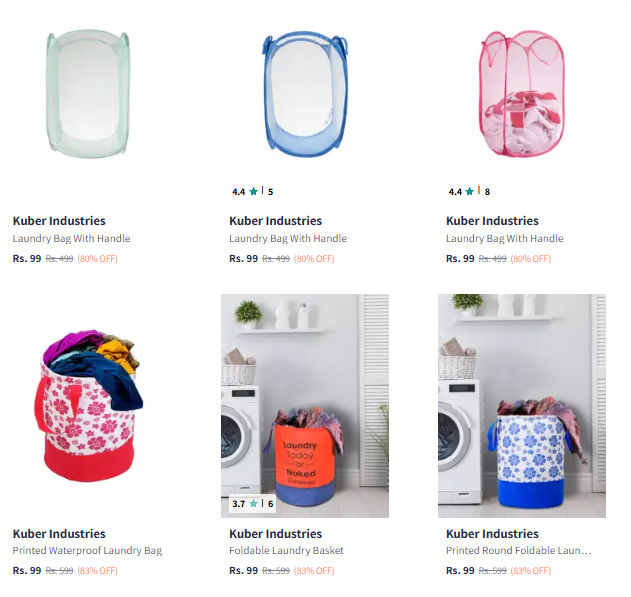The width and height of the screenshot is (631, 597).
Task: Open the Foldable Laundry Basket title
Action: point(286,550)
